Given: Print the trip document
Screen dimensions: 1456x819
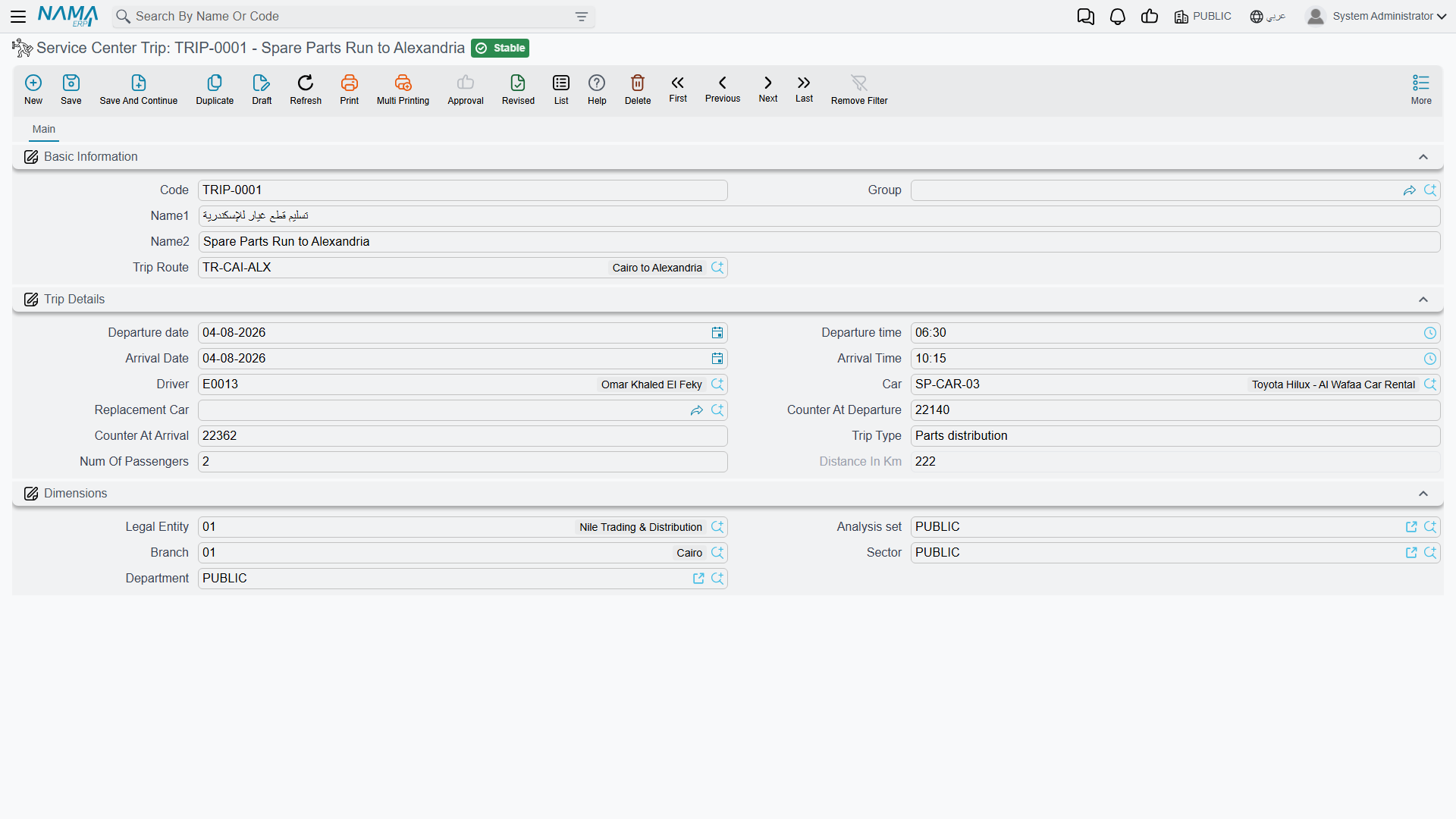Looking at the screenshot, I should [350, 89].
